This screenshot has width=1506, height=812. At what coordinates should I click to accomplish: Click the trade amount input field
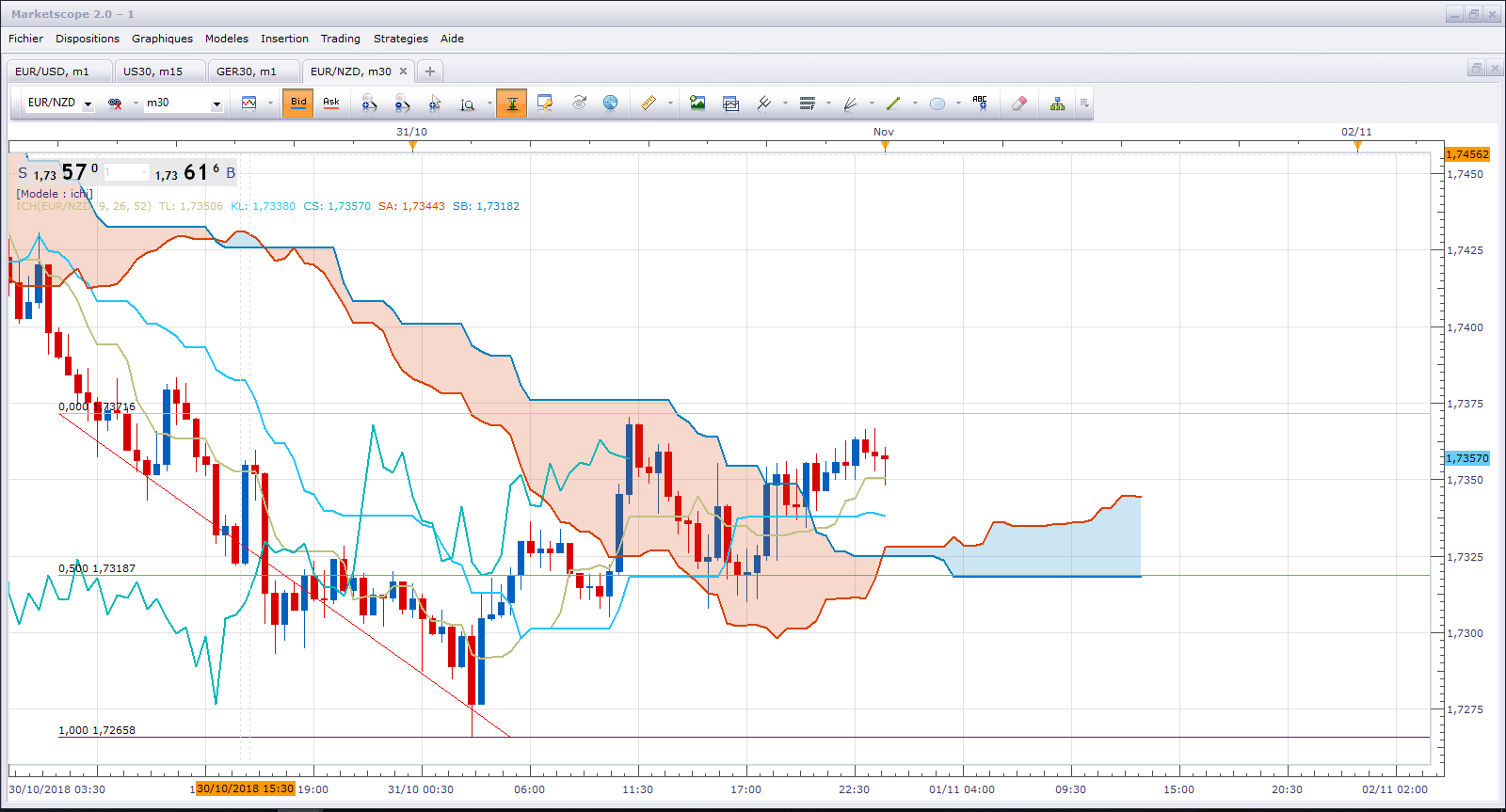[126, 172]
